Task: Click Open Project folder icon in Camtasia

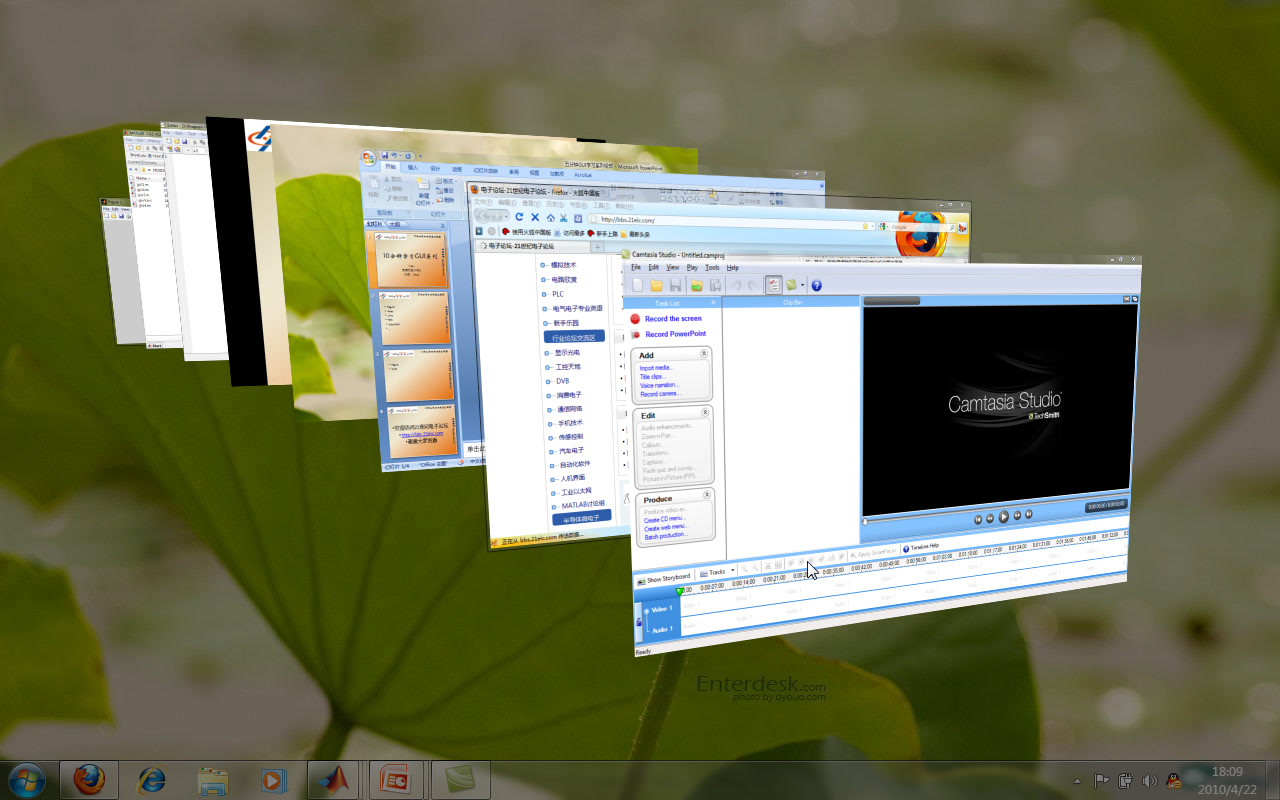Action: (657, 285)
